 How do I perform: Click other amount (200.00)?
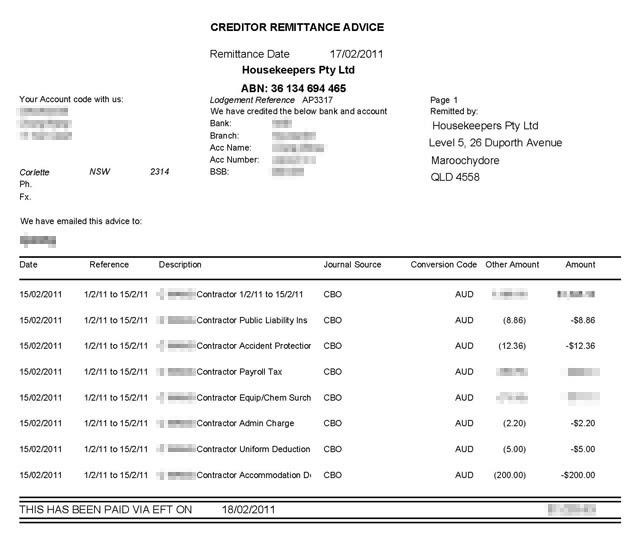(510, 475)
